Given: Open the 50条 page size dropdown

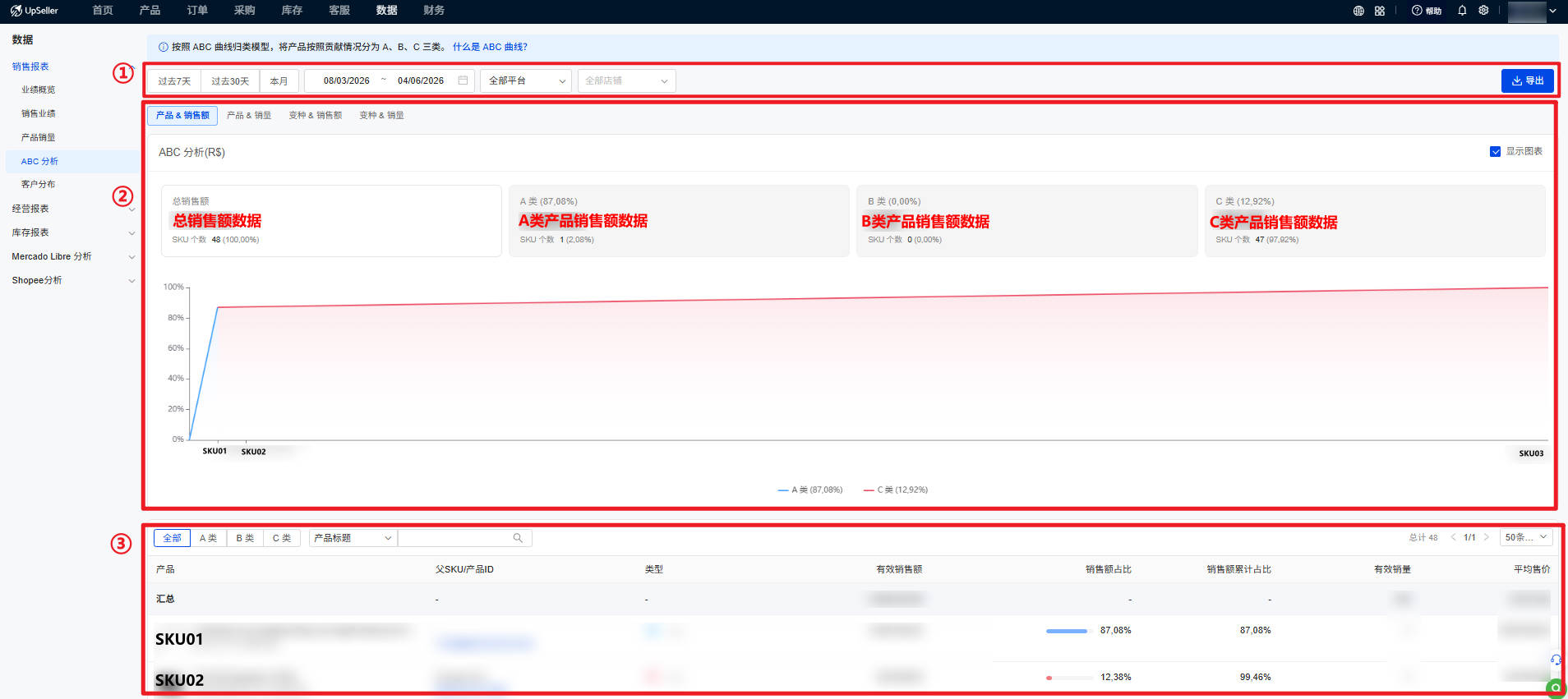Looking at the screenshot, I should [x=1526, y=537].
